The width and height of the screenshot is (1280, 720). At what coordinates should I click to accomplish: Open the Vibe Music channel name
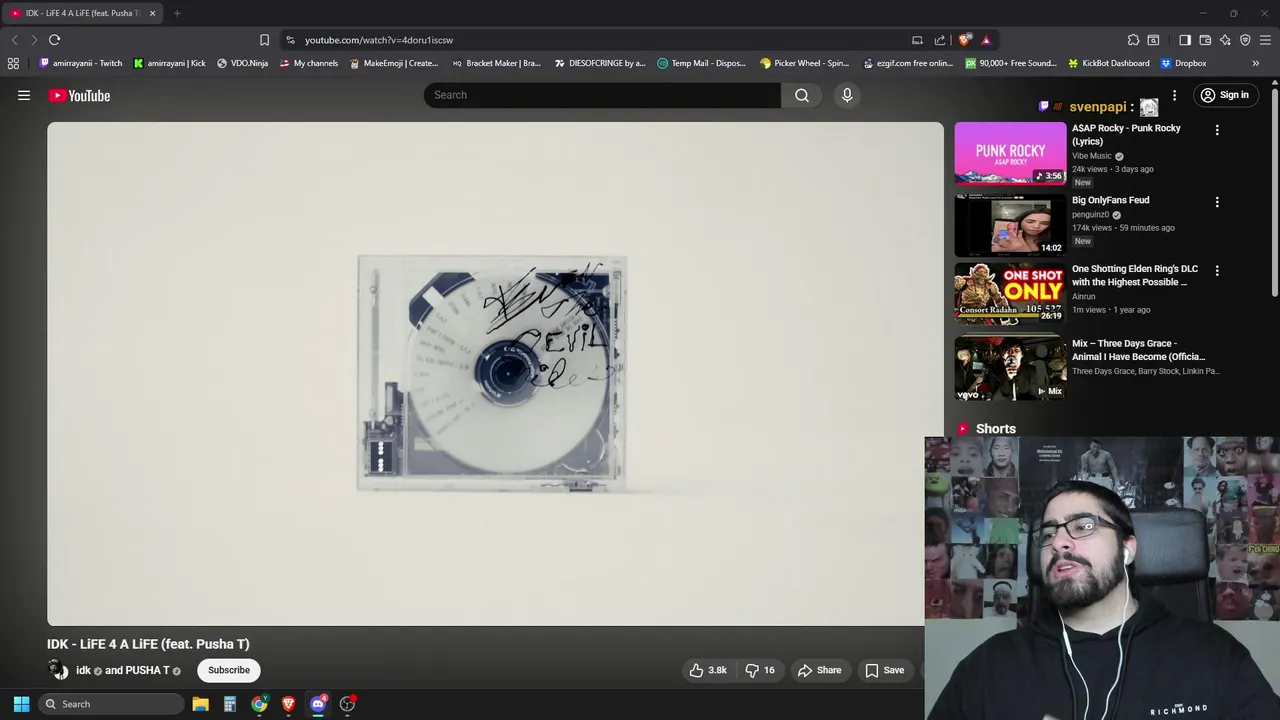pyautogui.click(x=1092, y=156)
